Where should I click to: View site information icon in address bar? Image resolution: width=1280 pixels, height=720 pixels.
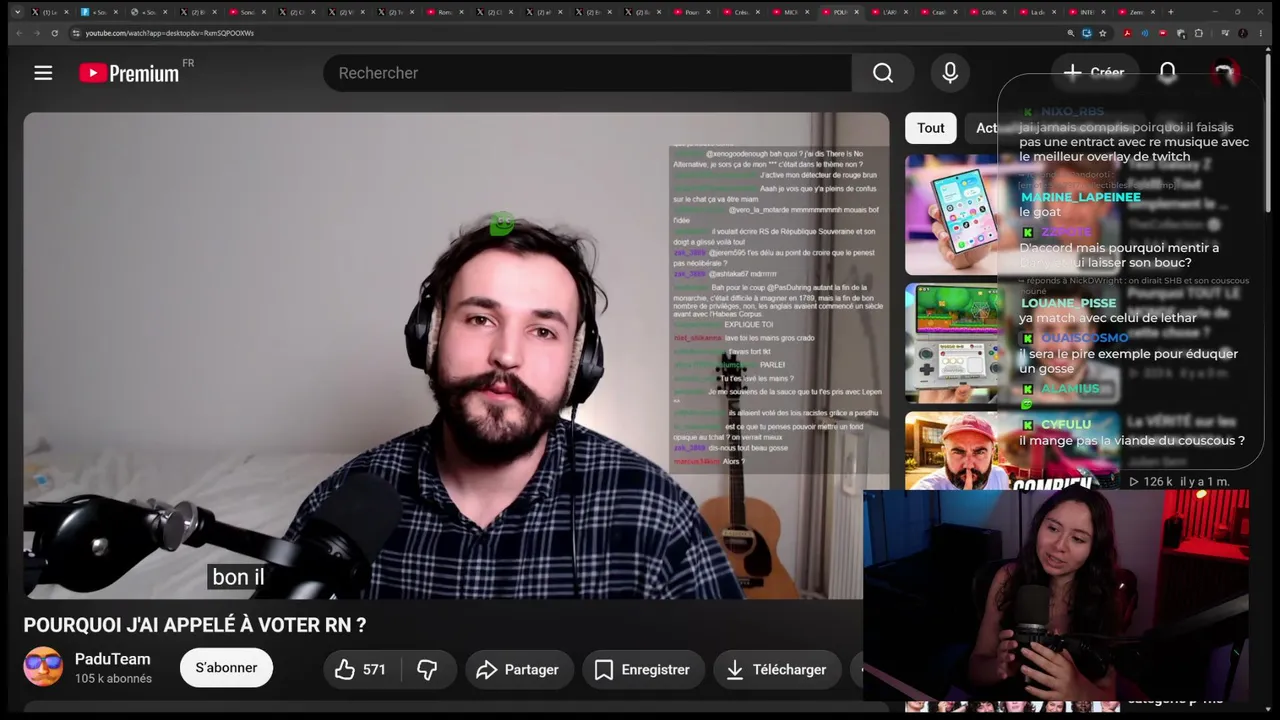coord(75,33)
